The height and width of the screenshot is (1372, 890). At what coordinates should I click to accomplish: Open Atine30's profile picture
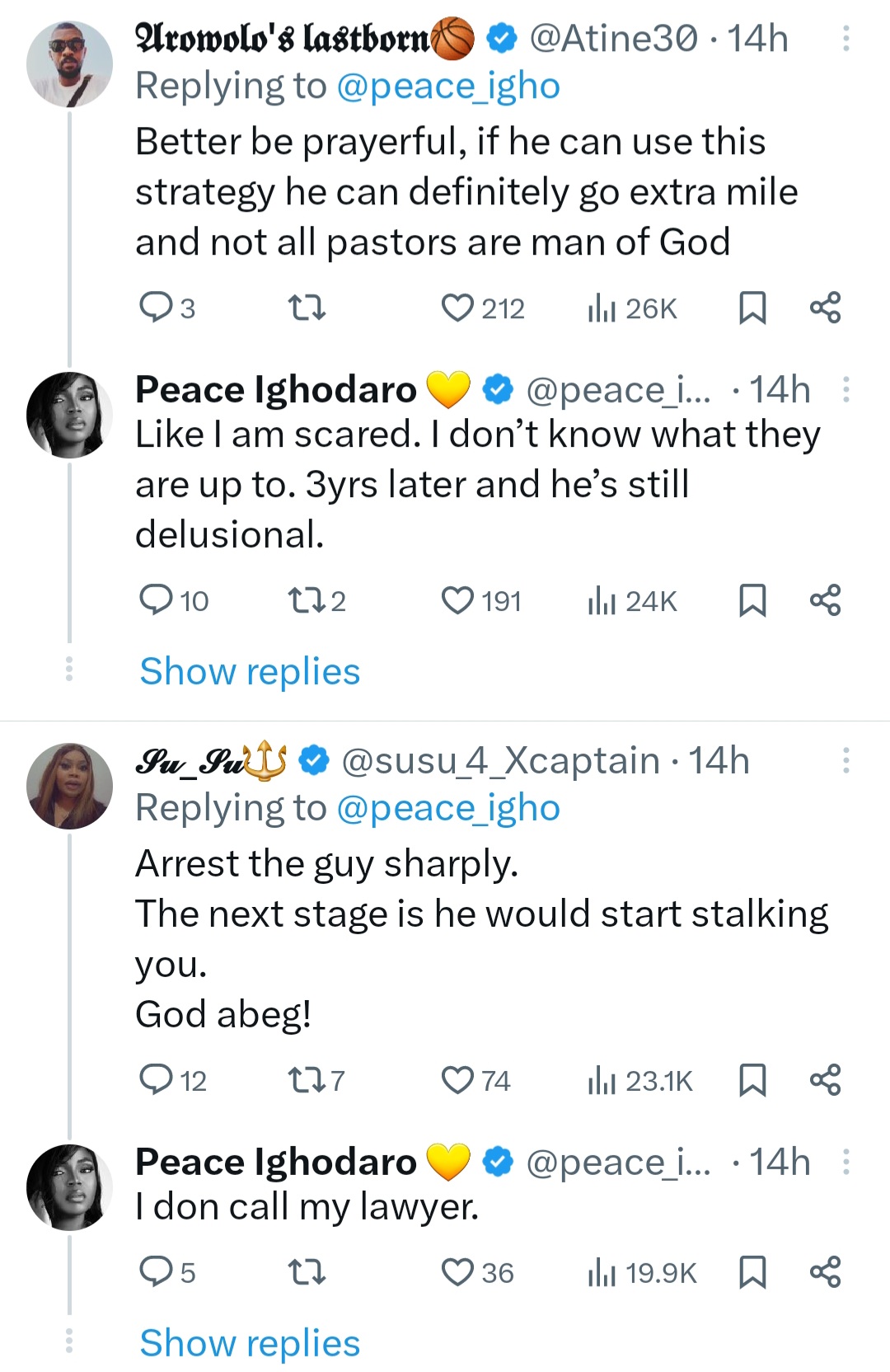tap(69, 64)
